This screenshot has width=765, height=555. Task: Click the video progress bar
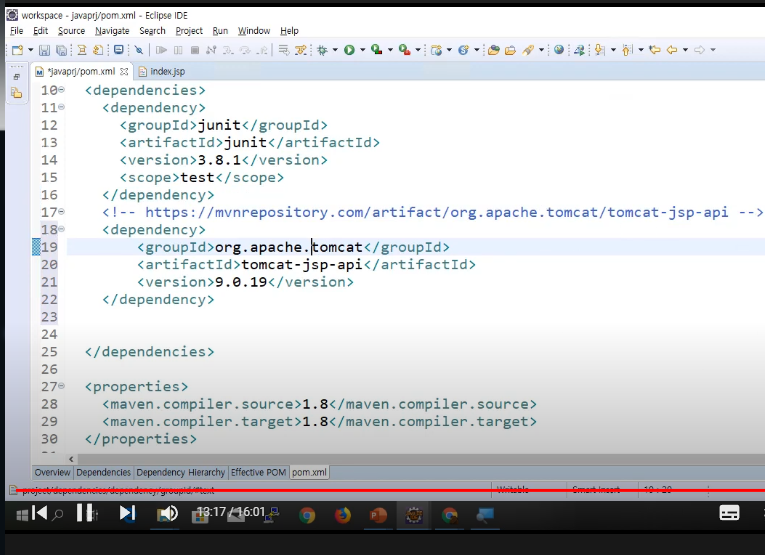(390, 490)
